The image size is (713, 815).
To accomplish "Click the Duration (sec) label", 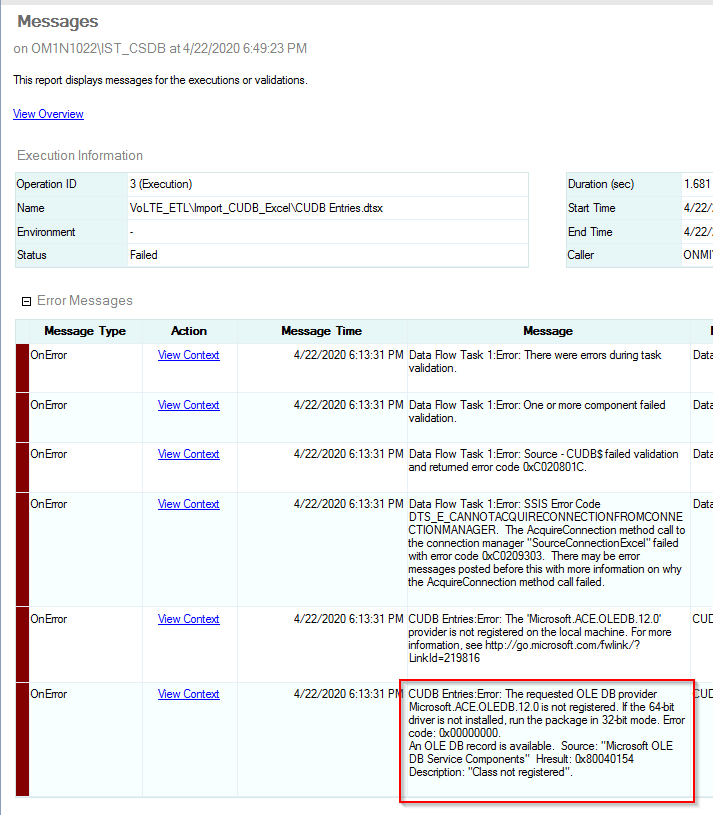I will click(601, 184).
